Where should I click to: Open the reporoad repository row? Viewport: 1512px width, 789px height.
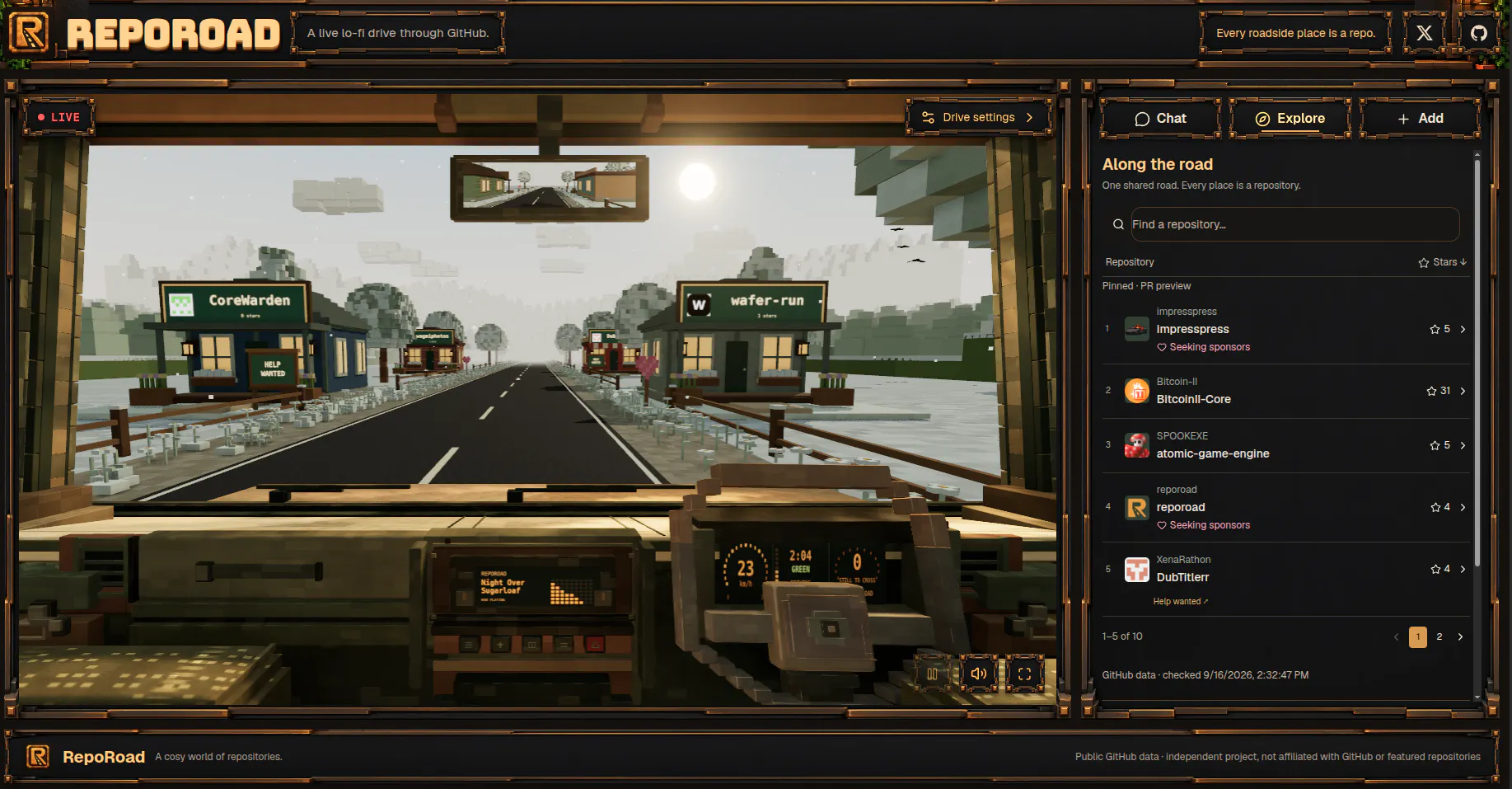tap(1285, 507)
